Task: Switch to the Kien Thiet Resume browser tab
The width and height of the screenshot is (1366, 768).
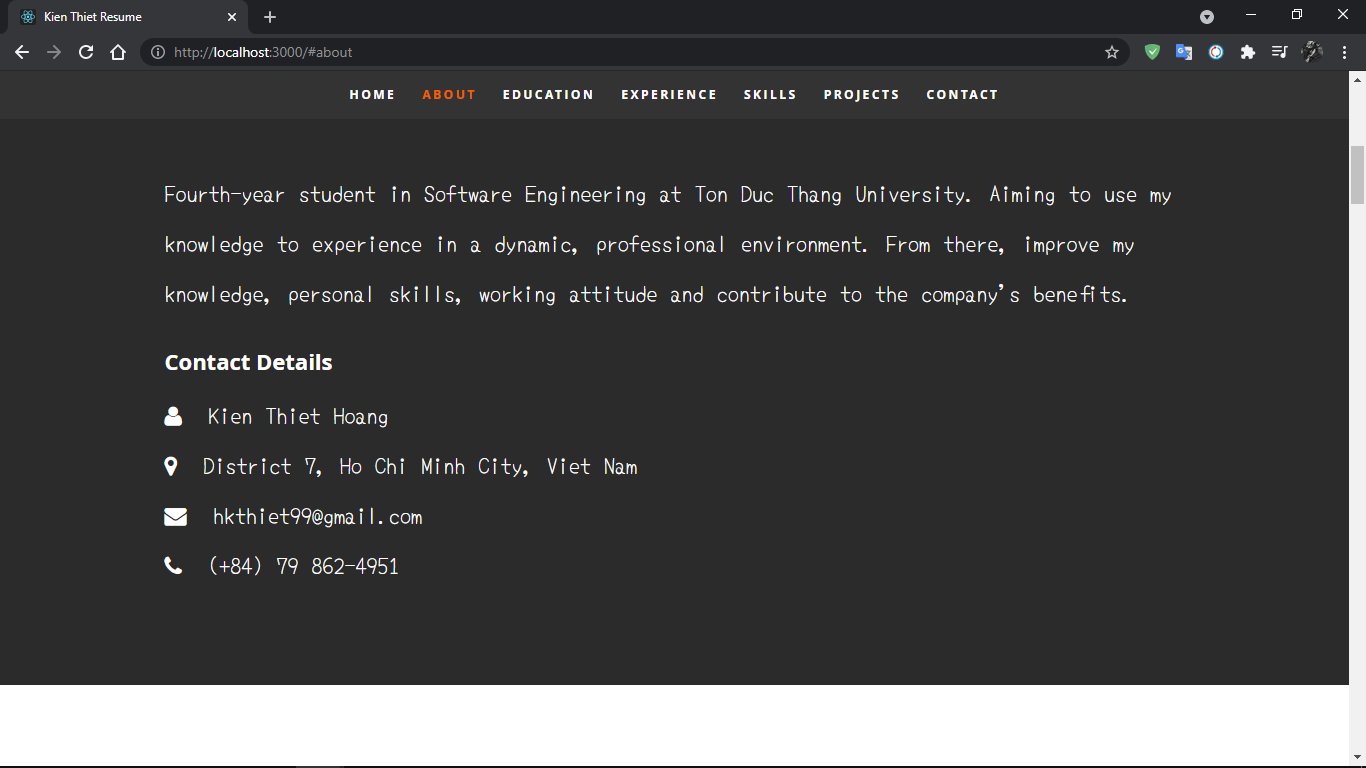Action: click(x=120, y=16)
